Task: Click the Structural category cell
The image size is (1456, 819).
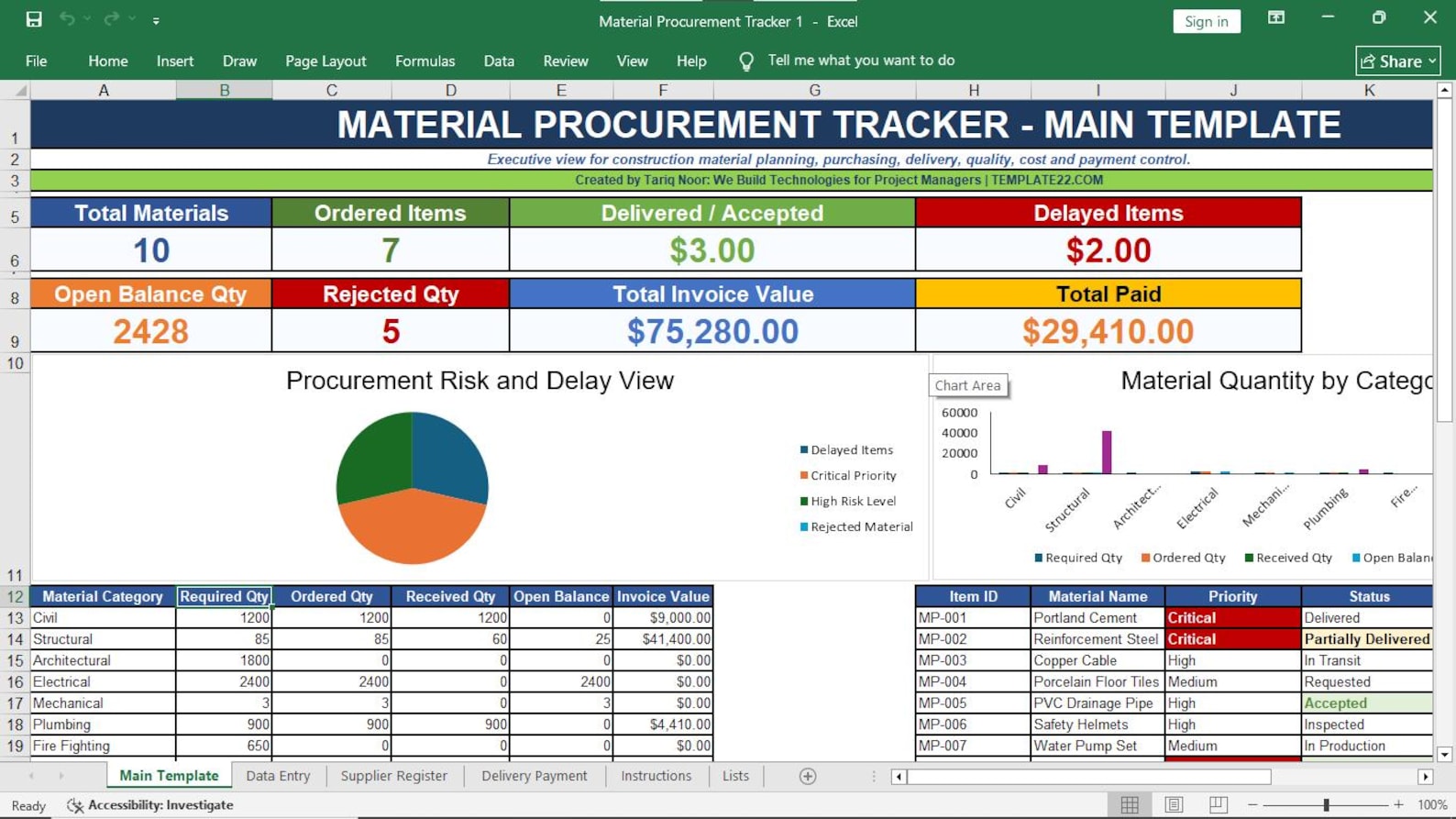Action: 104,639
